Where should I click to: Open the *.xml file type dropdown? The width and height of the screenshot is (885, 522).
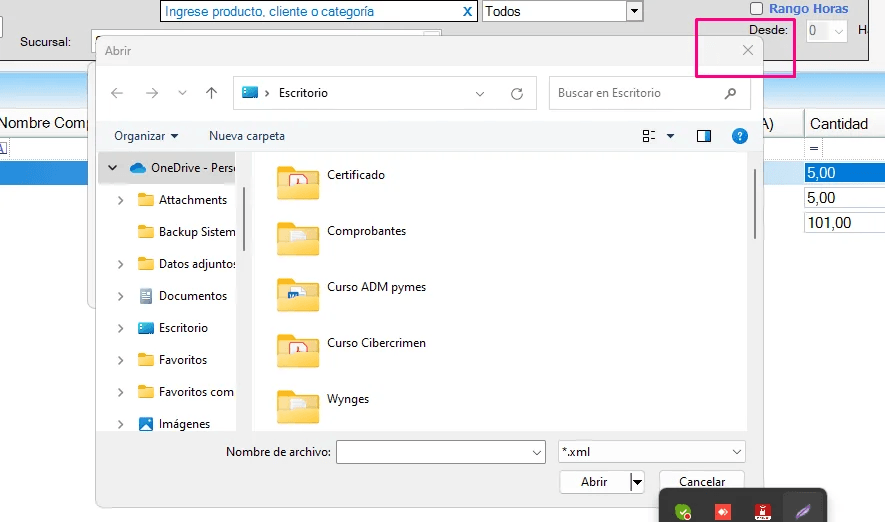[651, 452]
